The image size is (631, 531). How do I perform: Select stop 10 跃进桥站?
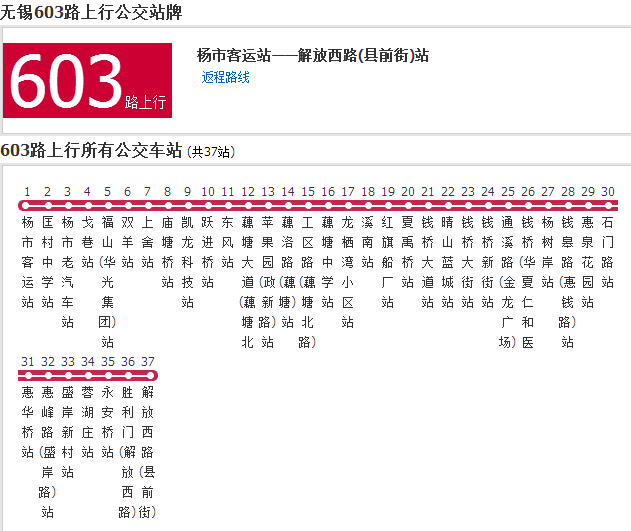click(208, 252)
